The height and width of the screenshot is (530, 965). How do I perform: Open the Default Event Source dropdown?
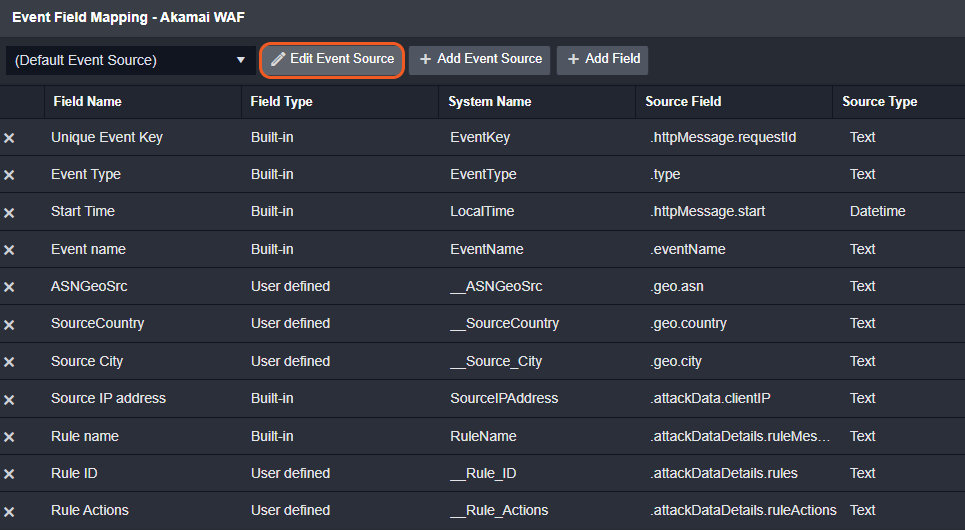(130, 60)
